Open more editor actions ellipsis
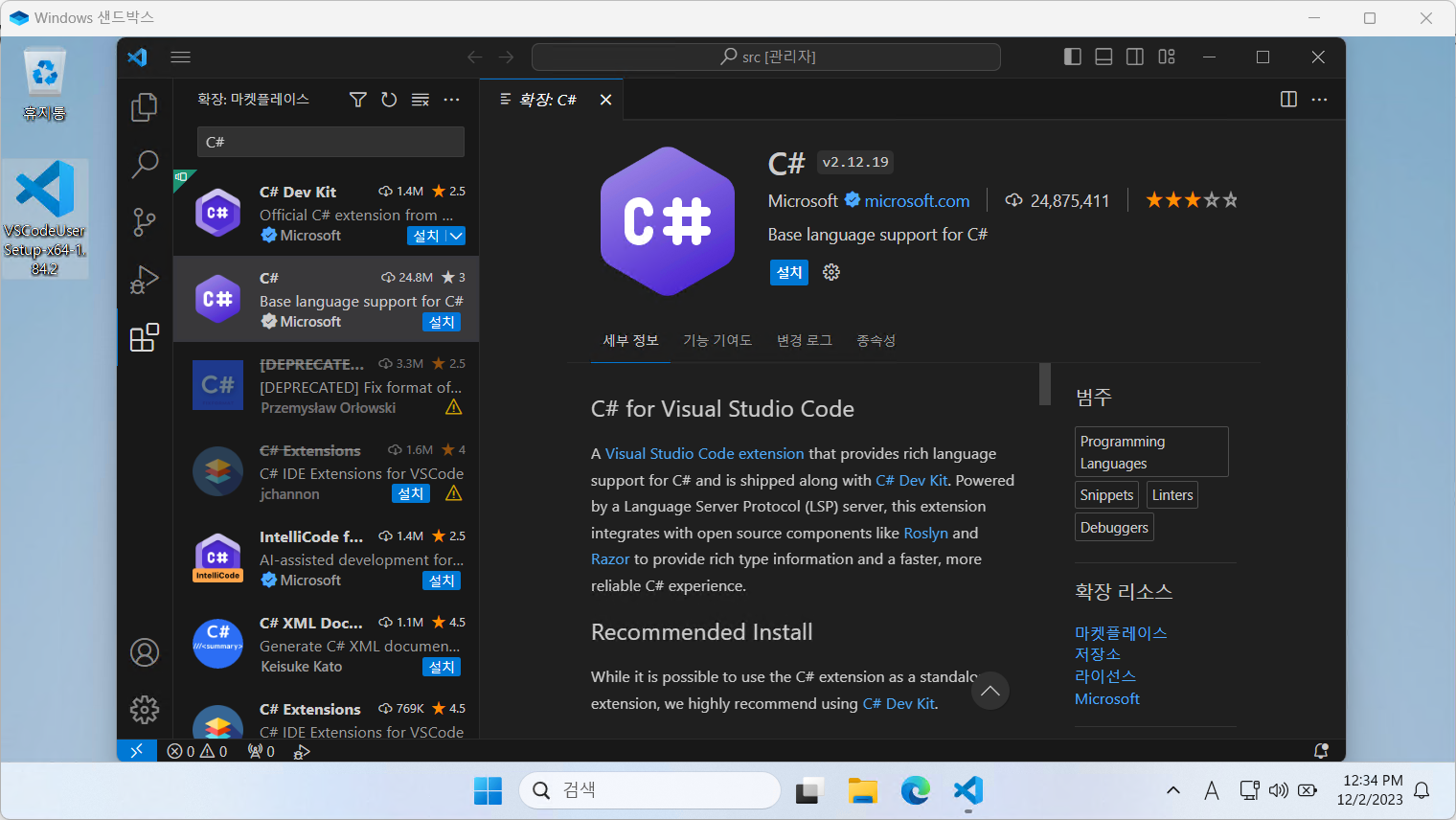The image size is (1456, 820). (1319, 100)
